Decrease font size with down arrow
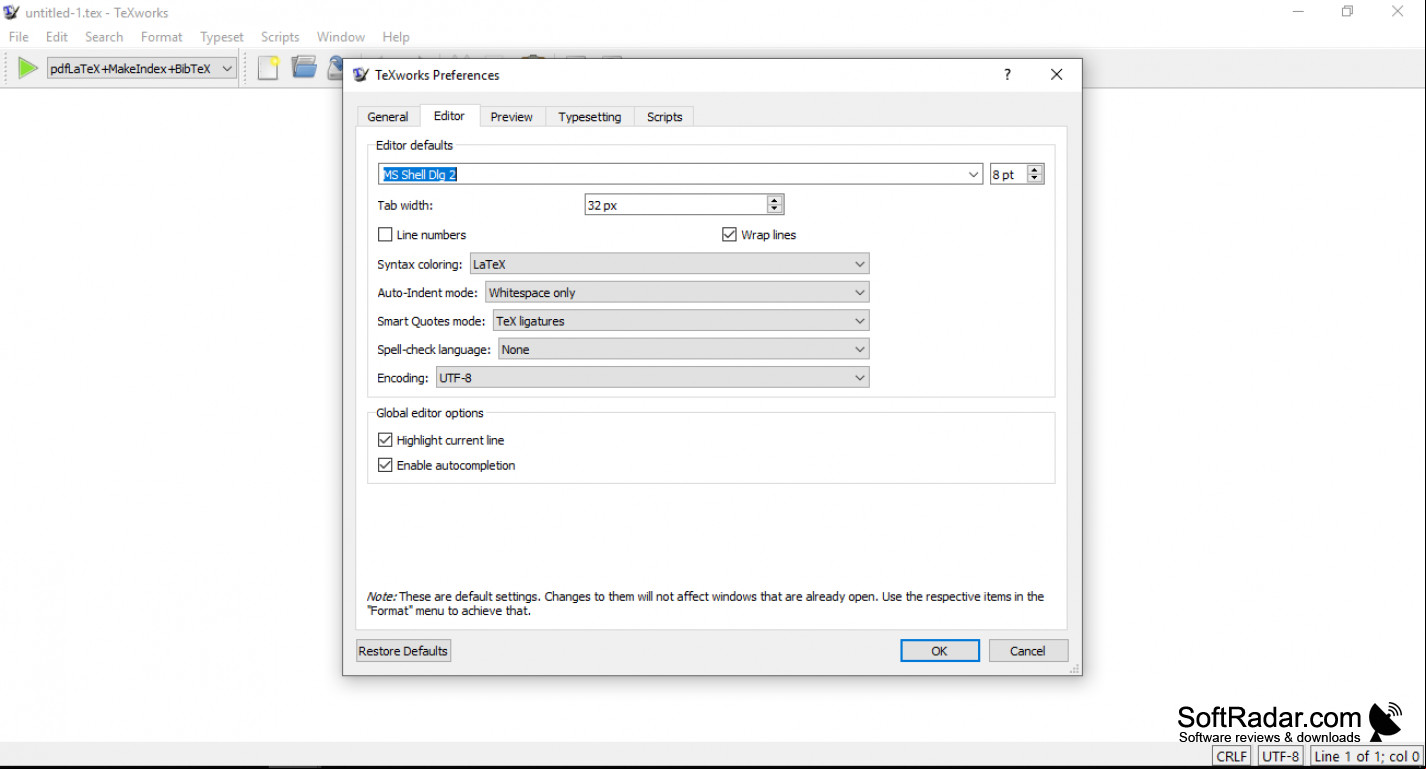 [x=1035, y=179]
